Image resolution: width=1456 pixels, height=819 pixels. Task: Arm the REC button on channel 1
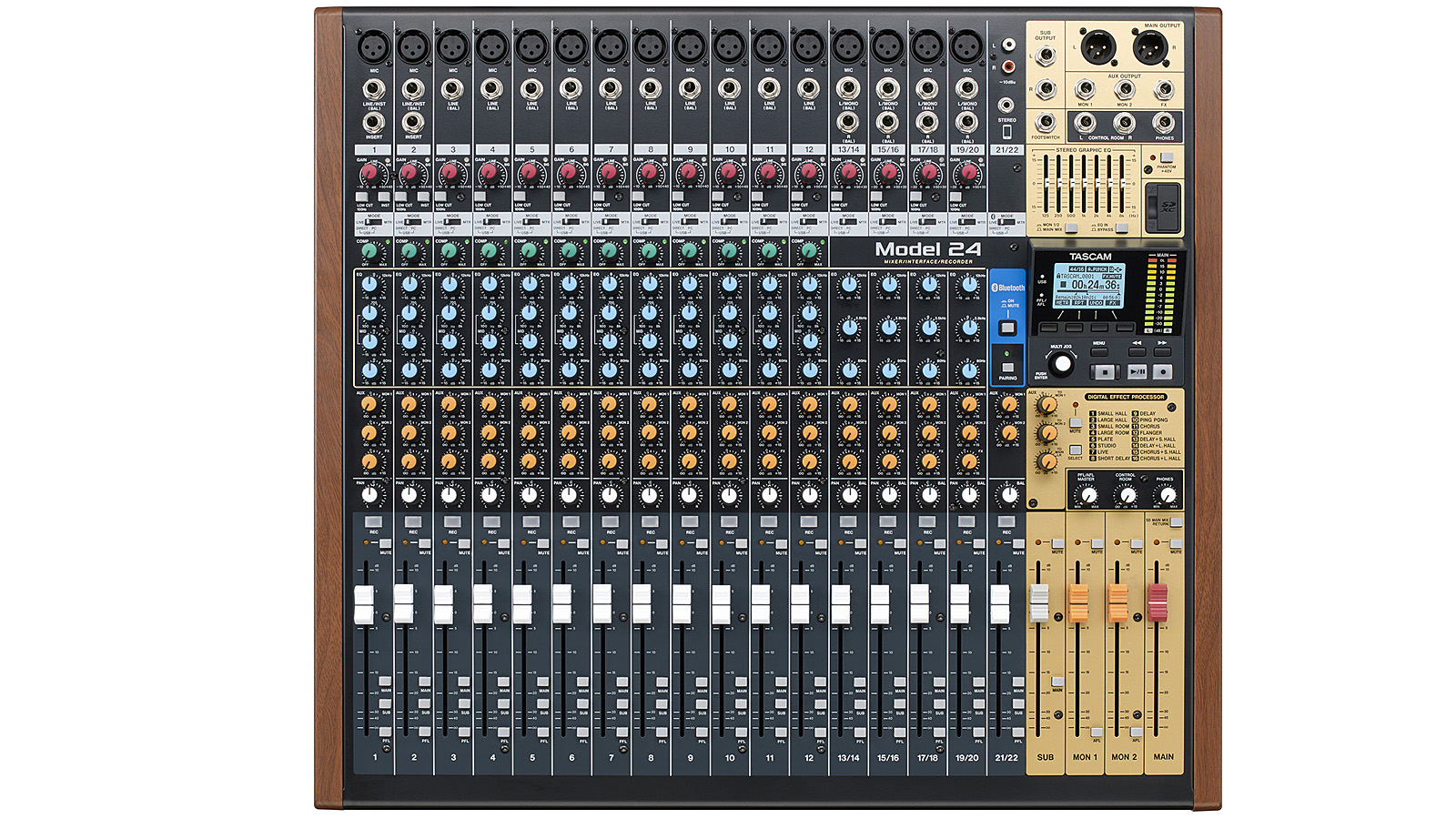click(x=373, y=521)
